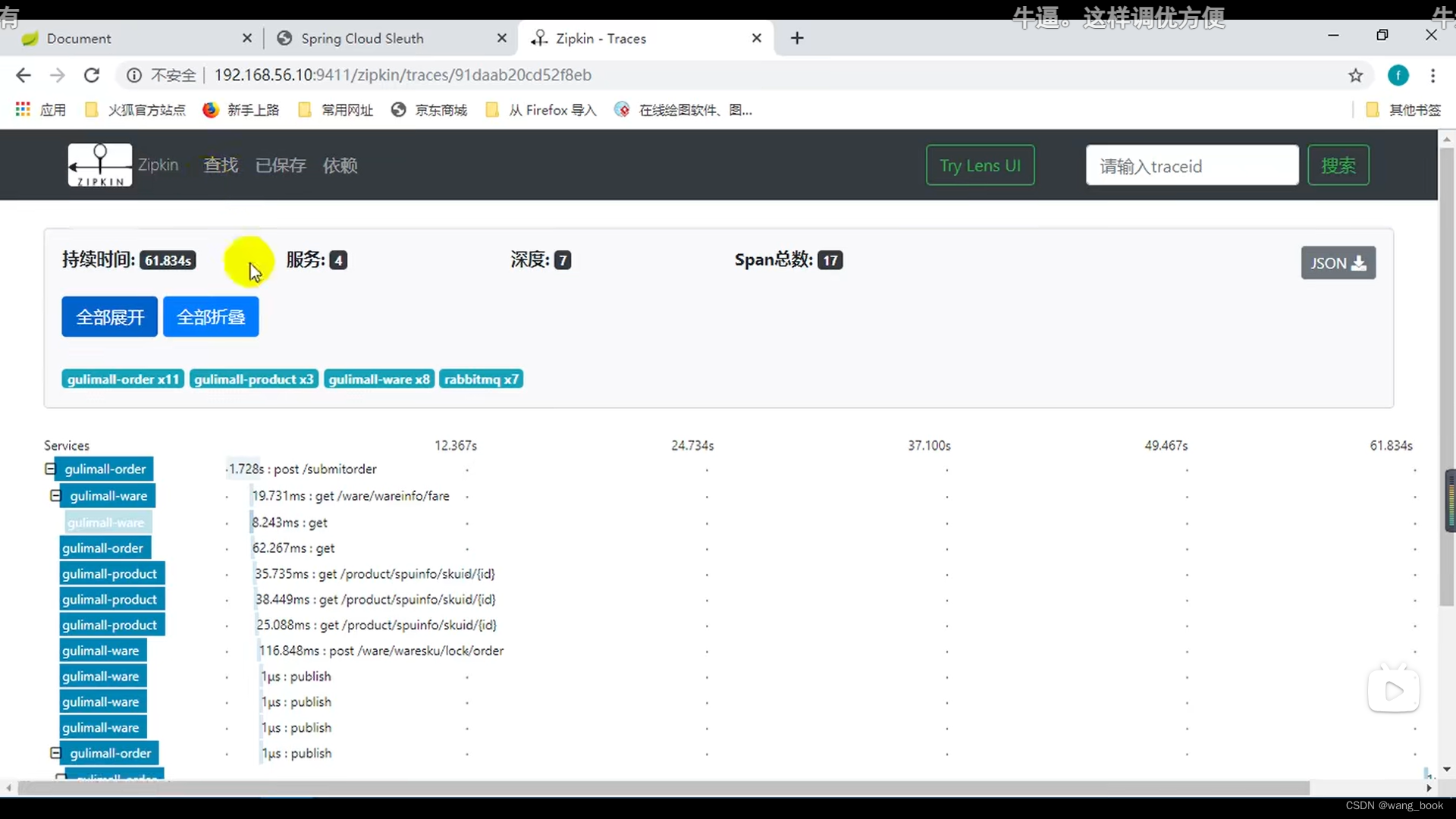Viewport: 1456px width, 819px height.
Task: Open the 从 Firefox 导入 bookmark folder
Action: click(x=541, y=110)
